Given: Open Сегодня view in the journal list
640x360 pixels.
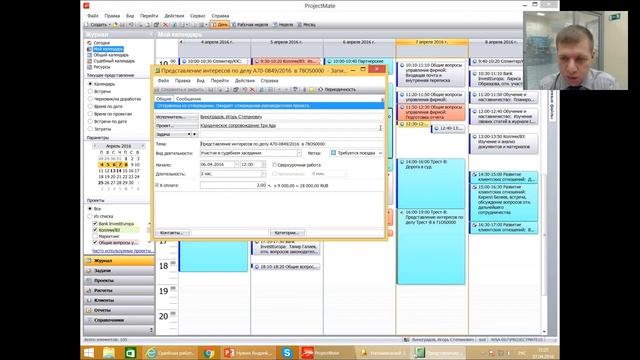Looking at the screenshot, I should pos(102,43).
